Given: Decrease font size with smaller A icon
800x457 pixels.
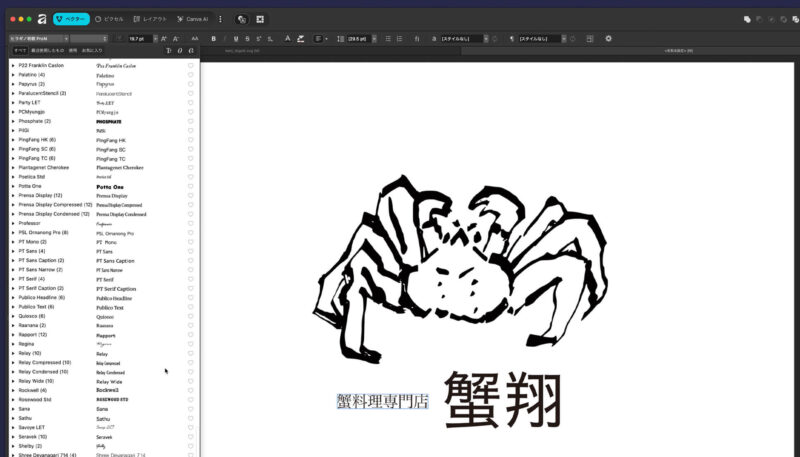Looking at the screenshot, I should coord(176,39).
